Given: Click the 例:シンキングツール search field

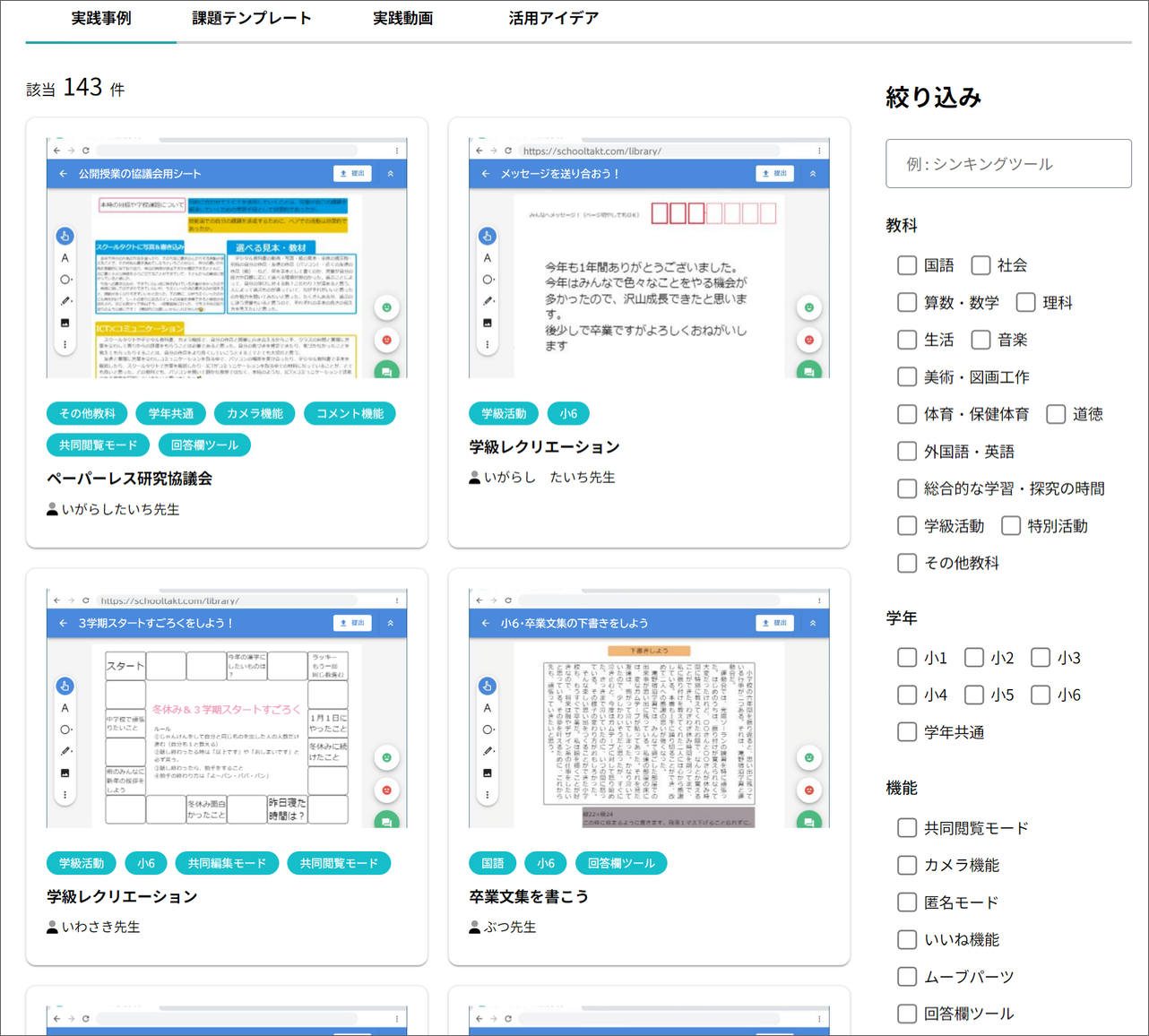Looking at the screenshot, I should 1007,163.
